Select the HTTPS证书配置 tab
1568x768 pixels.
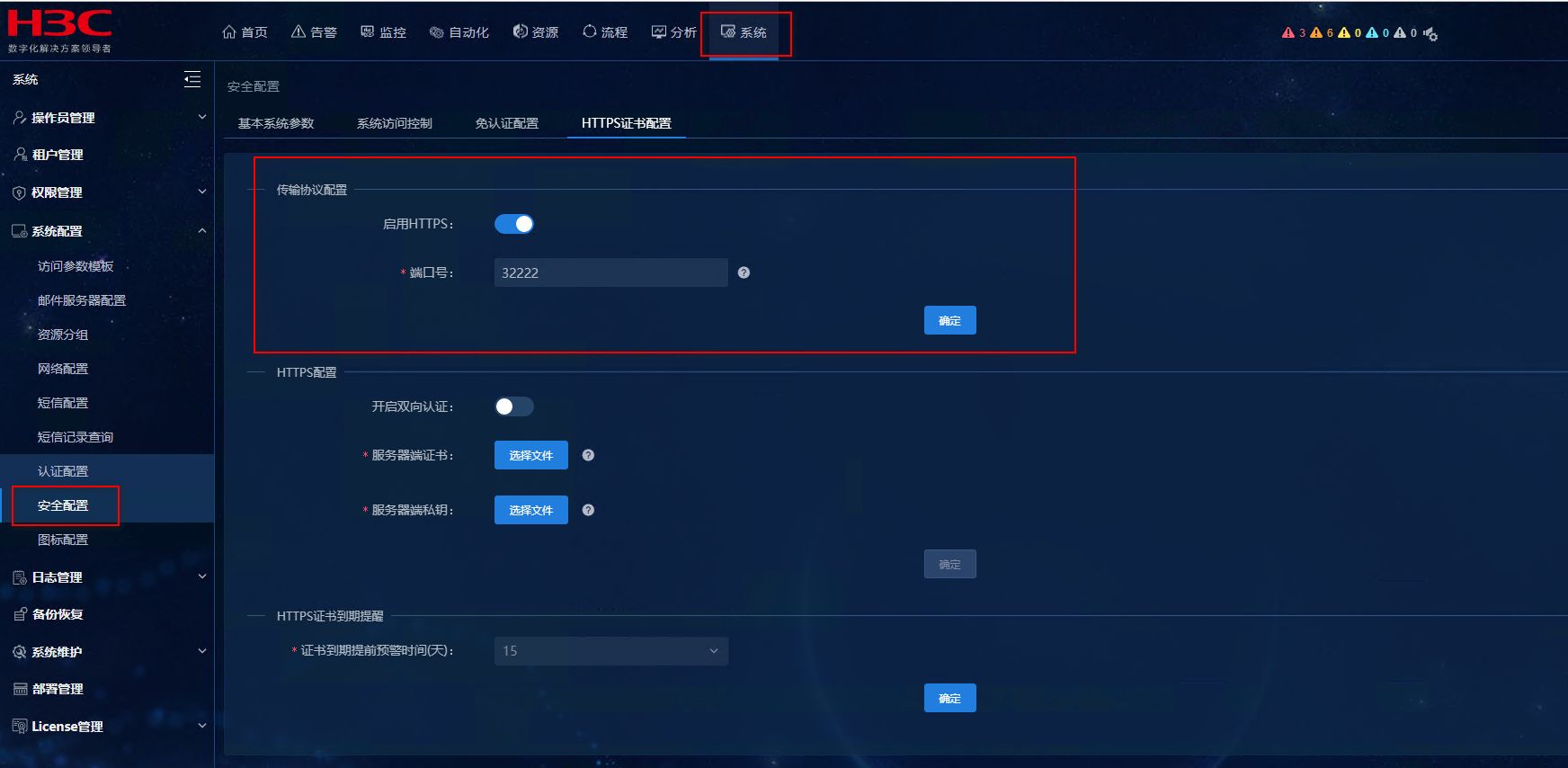coord(627,123)
